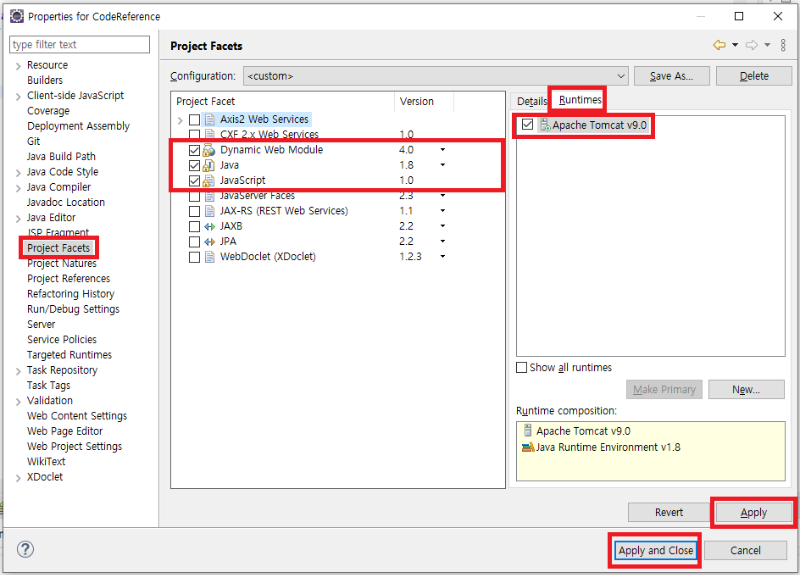Click the Save As... button
Viewport: 800px width, 575px height.
(x=671, y=76)
